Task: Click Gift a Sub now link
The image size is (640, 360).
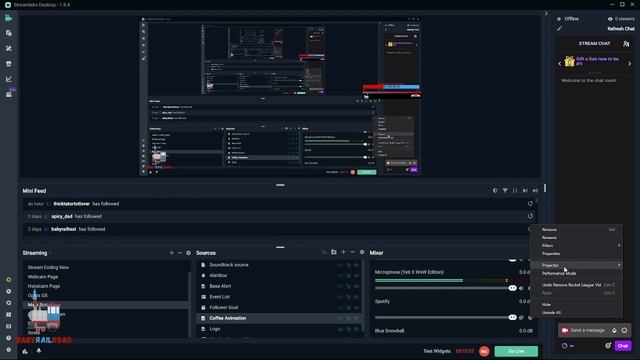Action: tap(597, 61)
